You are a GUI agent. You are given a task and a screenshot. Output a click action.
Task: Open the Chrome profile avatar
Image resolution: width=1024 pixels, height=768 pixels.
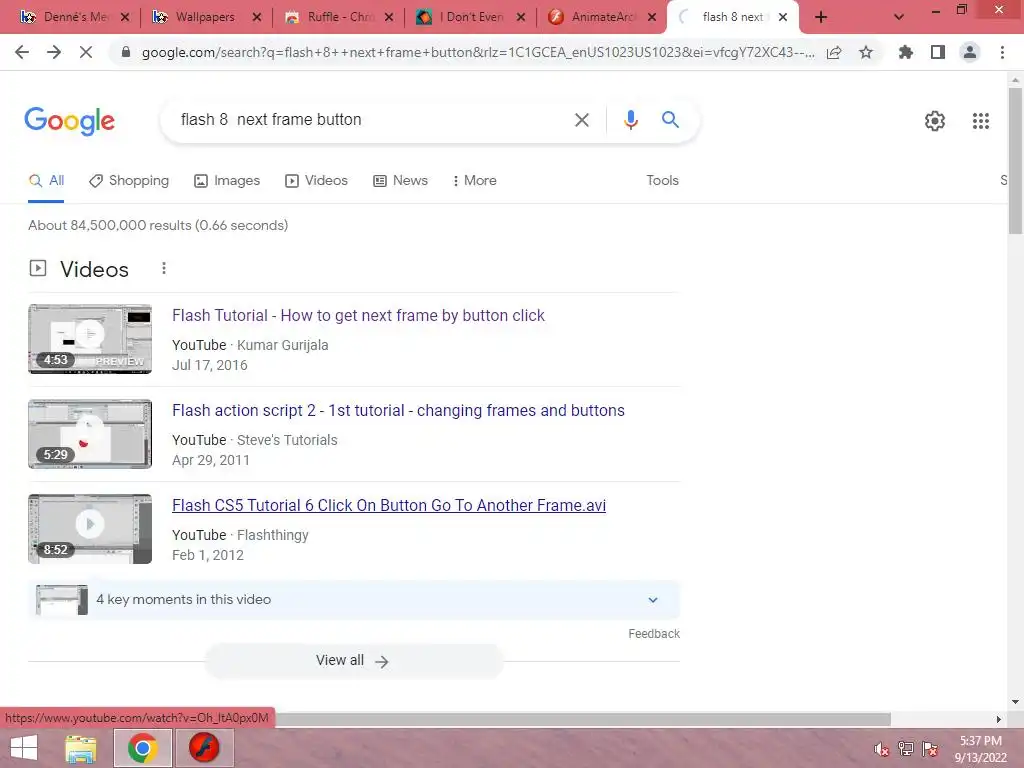[x=970, y=52]
